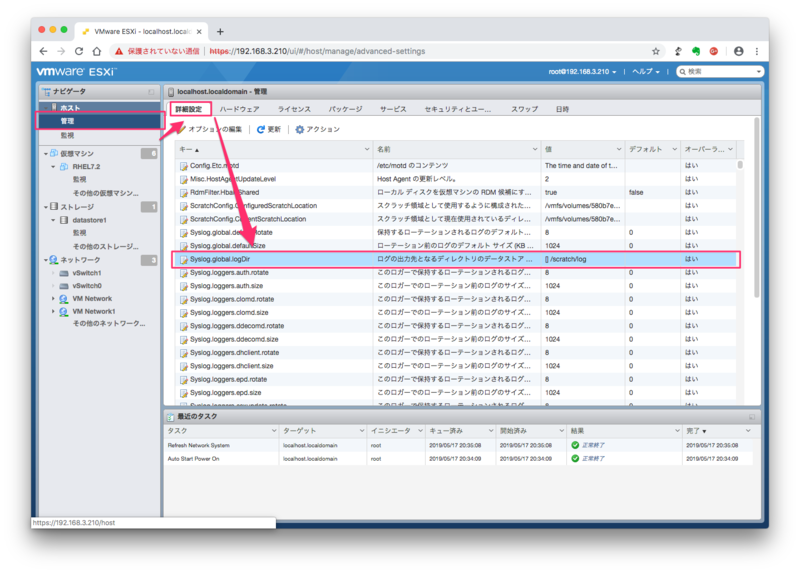Viewport: 800px width, 573px height.
Task: Click the VM Network port group icon
Action: (x=64, y=298)
